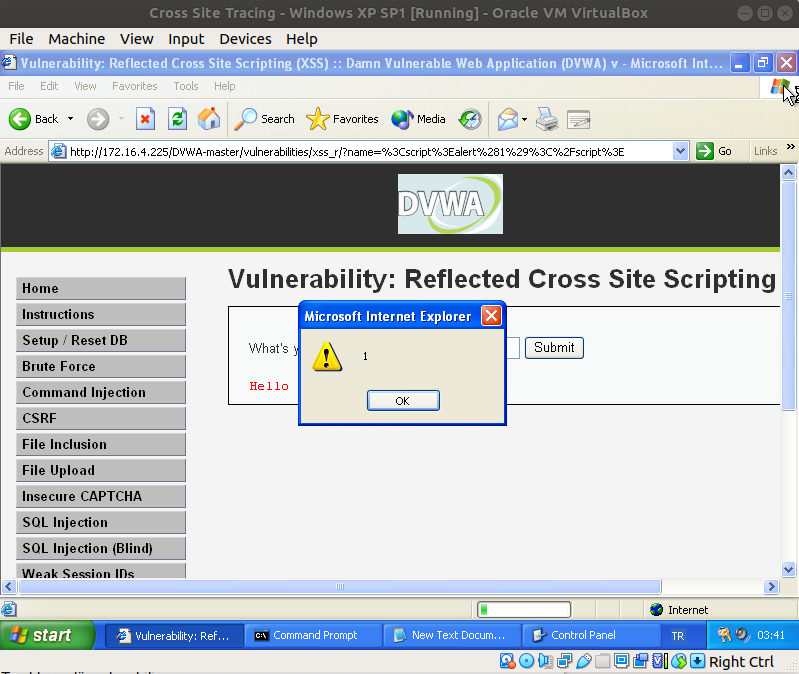The width and height of the screenshot is (799, 674).
Task: Open the Back button history dropdown arrow
Action: click(70, 119)
